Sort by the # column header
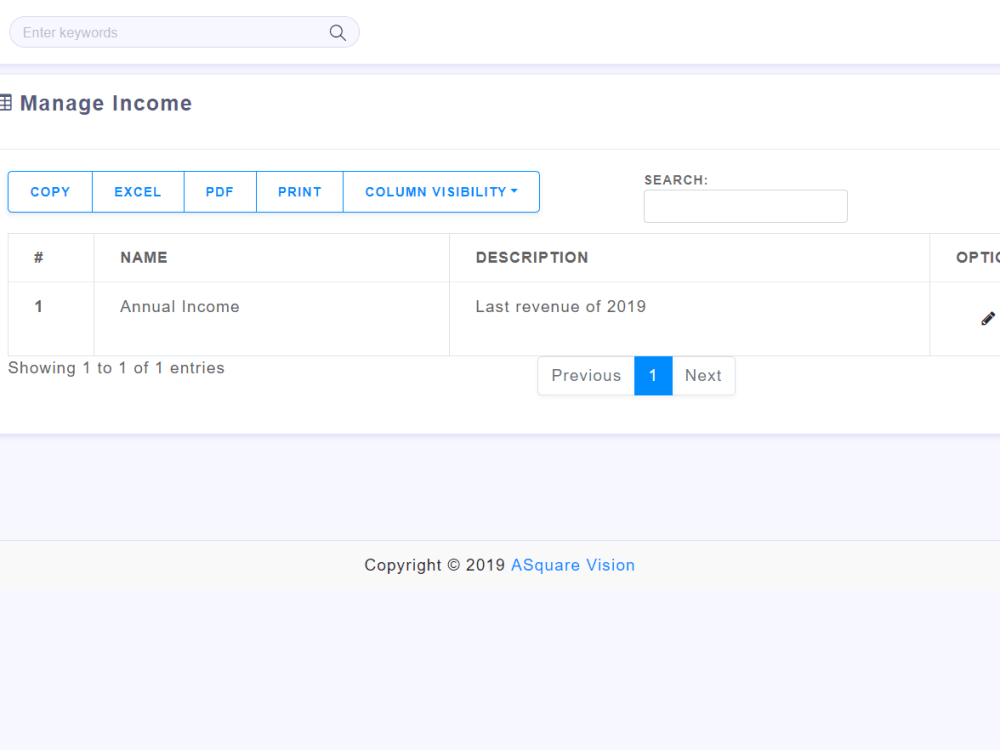1000x750 pixels. pyautogui.click(x=51, y=258)
